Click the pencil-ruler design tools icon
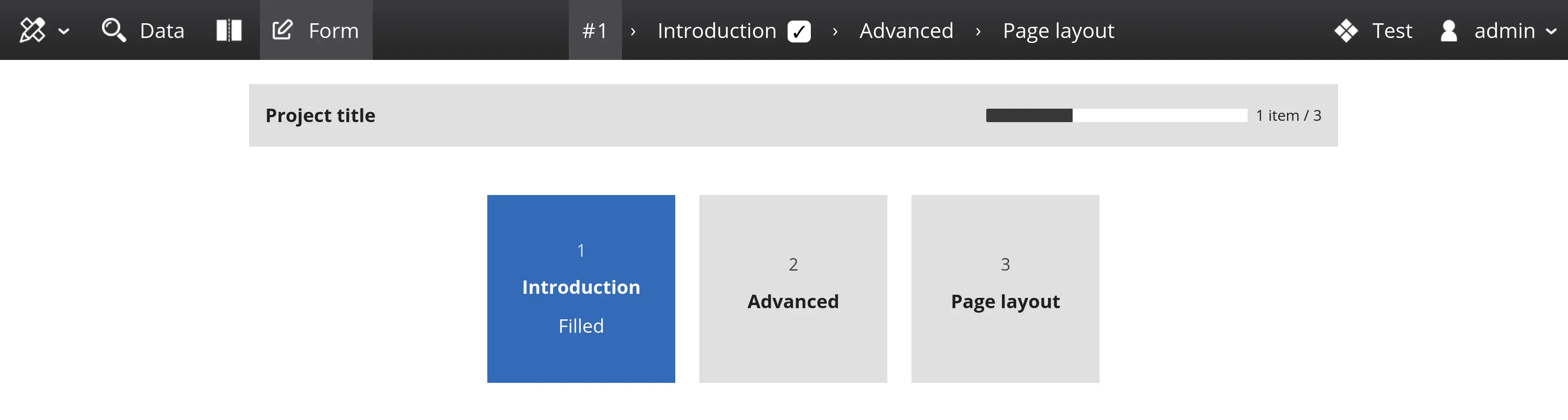 point(32,30)
